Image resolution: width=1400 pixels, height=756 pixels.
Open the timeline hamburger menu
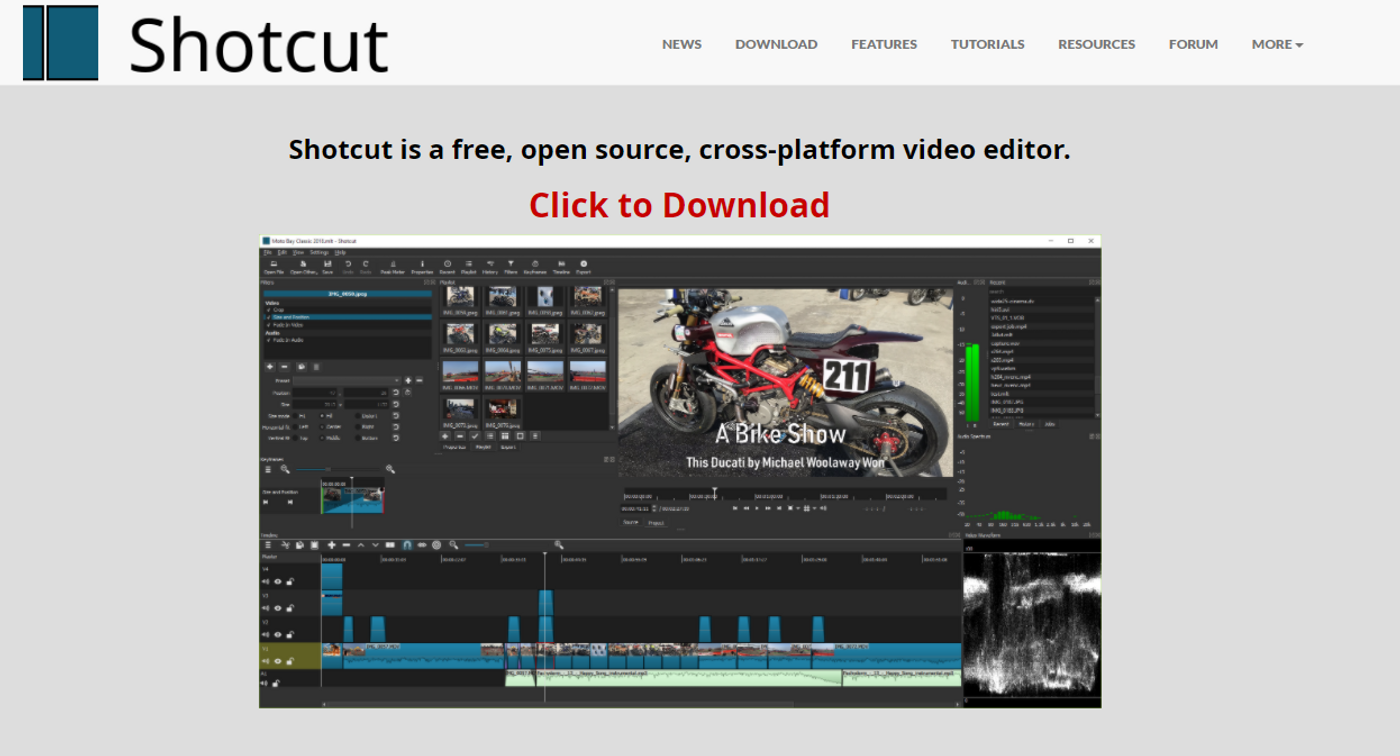coord(268,545)
